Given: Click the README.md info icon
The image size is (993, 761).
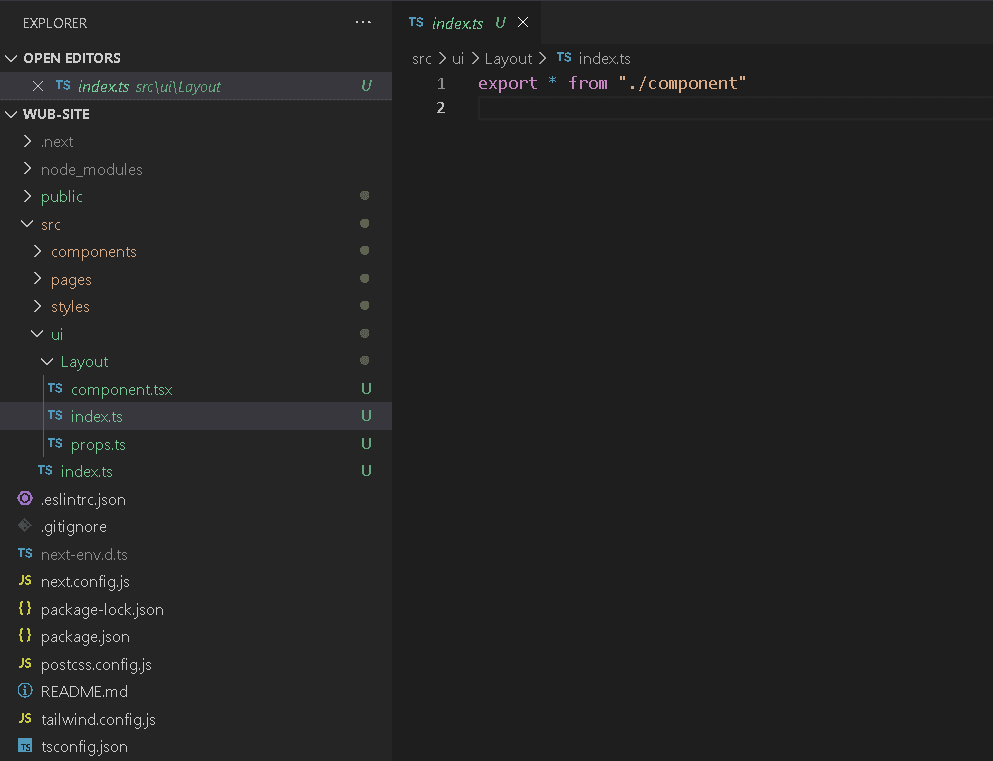Looking at the screenshot, I should pos(25,691).
